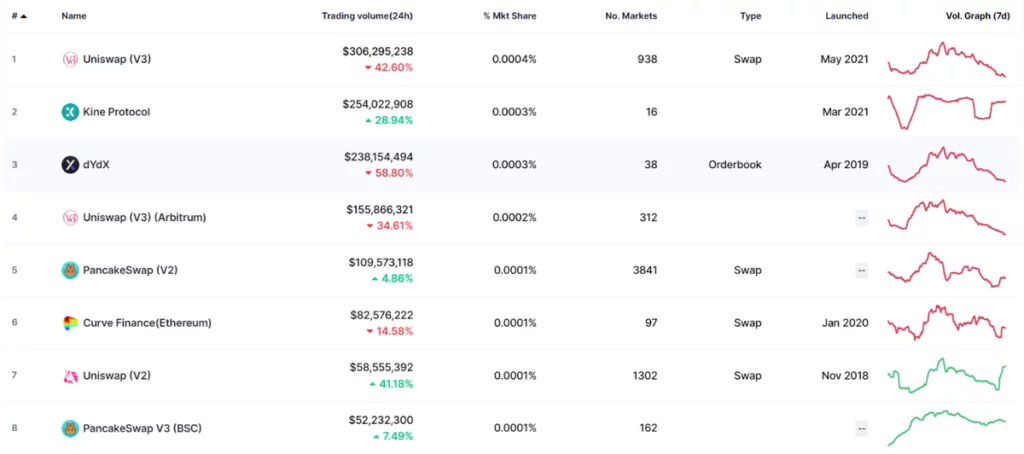The image size is (1024, 454).
Task: Click the Apr 2019 launch date
Action: (x=846, y=165)
